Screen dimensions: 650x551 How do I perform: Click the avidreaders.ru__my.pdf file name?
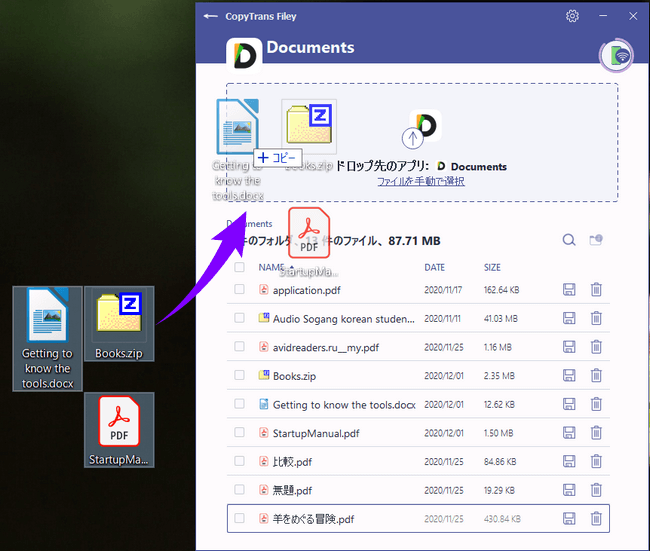tap(326, 347)
